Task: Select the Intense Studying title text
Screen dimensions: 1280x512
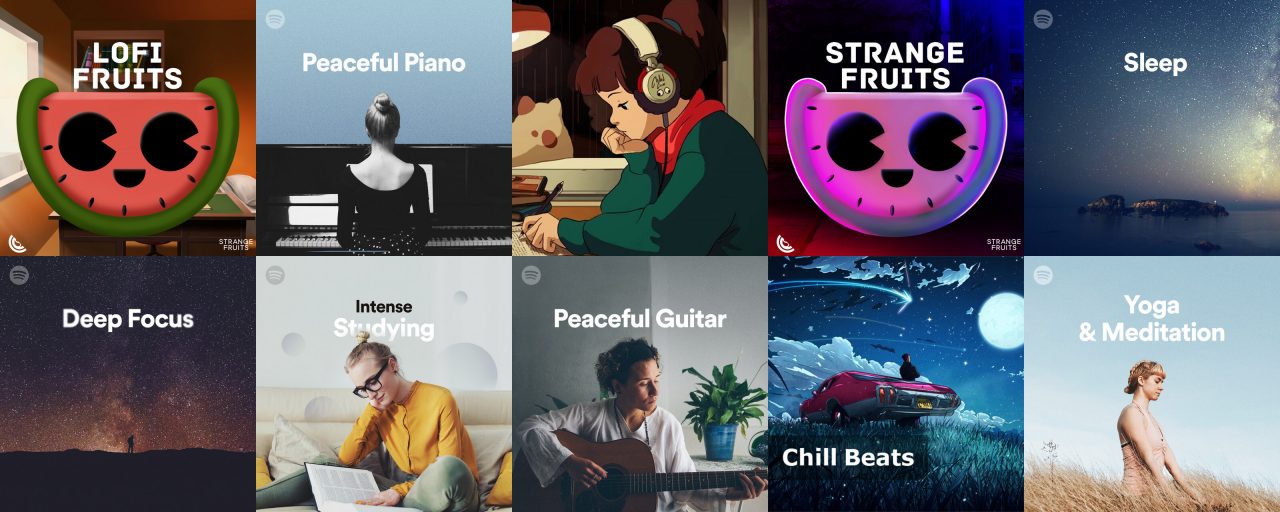Action: coord(384,318)
